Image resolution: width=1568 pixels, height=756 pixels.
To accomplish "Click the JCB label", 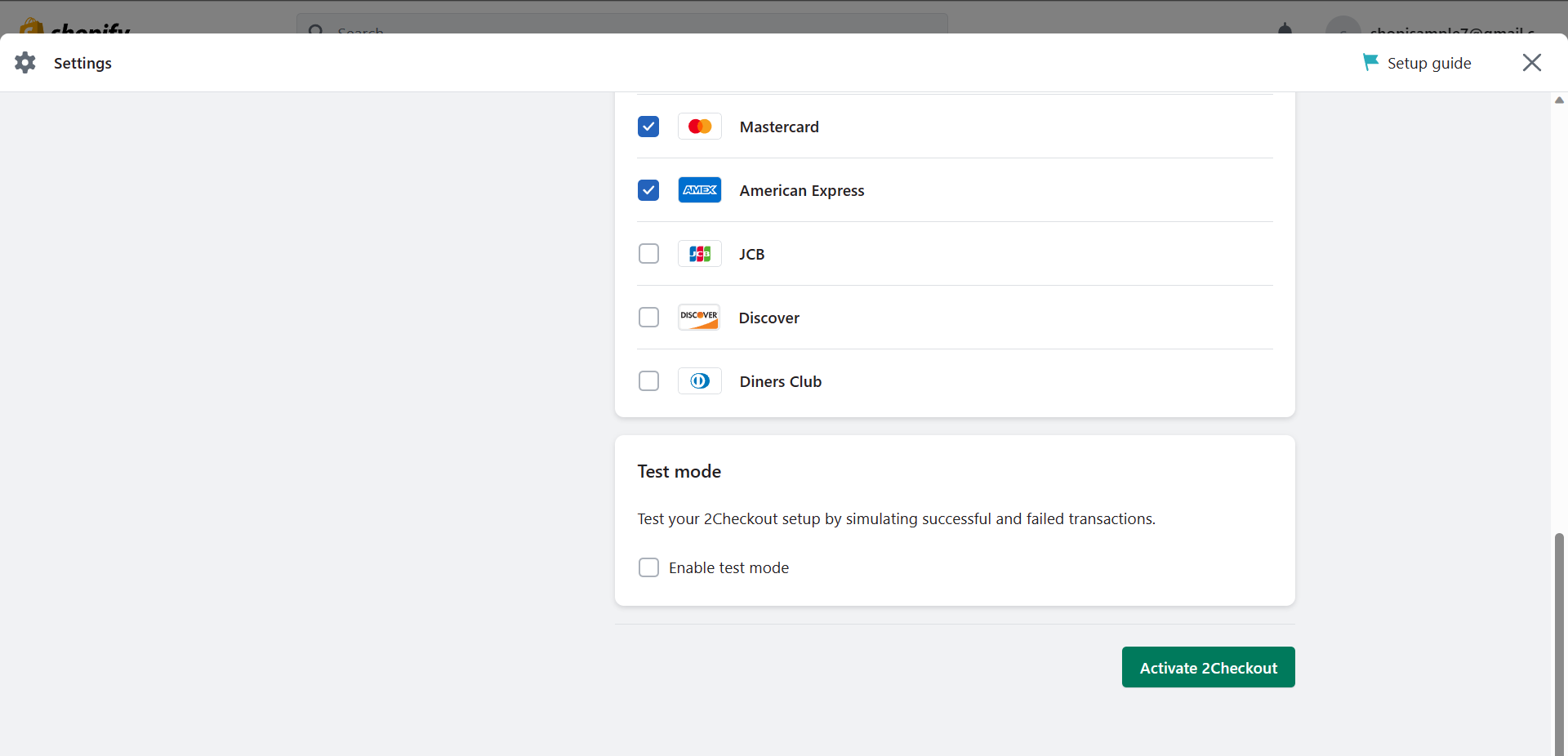I will [752, 254].
